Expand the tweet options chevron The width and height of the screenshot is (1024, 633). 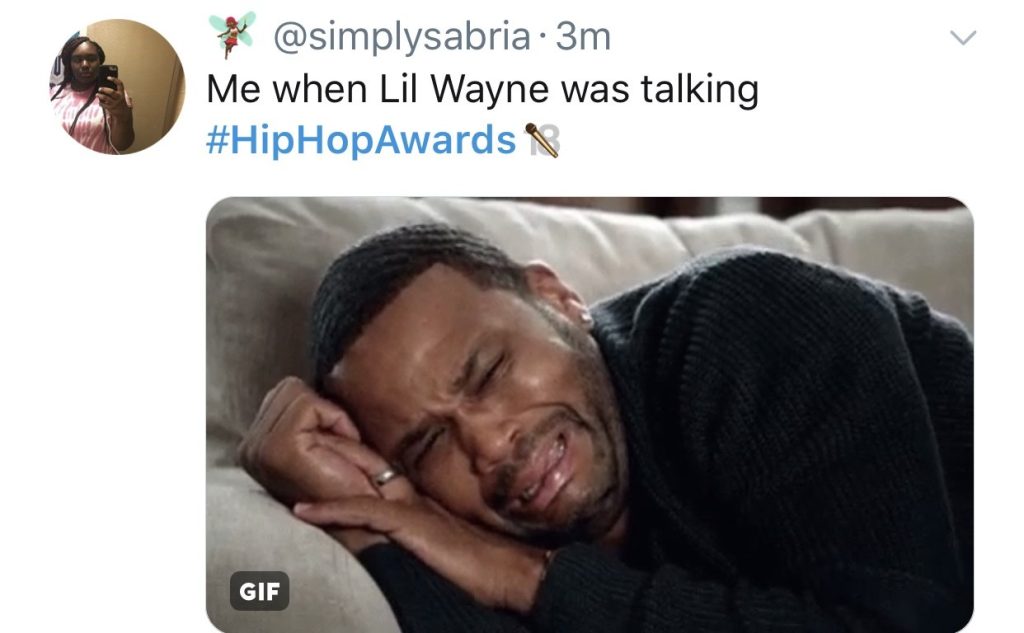tap(963, 37)
